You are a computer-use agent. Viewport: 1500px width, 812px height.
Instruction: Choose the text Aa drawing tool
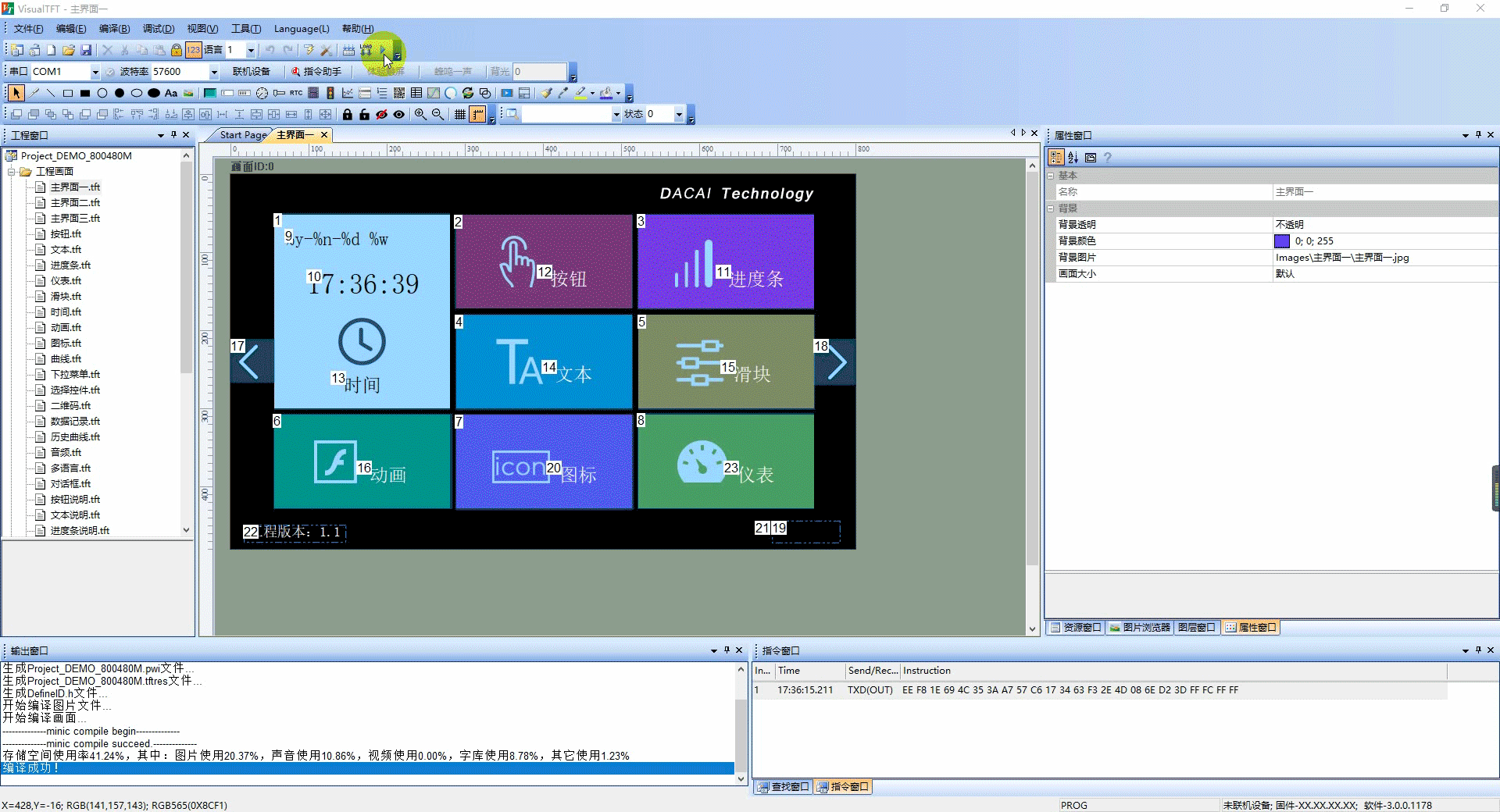point(171,93)
